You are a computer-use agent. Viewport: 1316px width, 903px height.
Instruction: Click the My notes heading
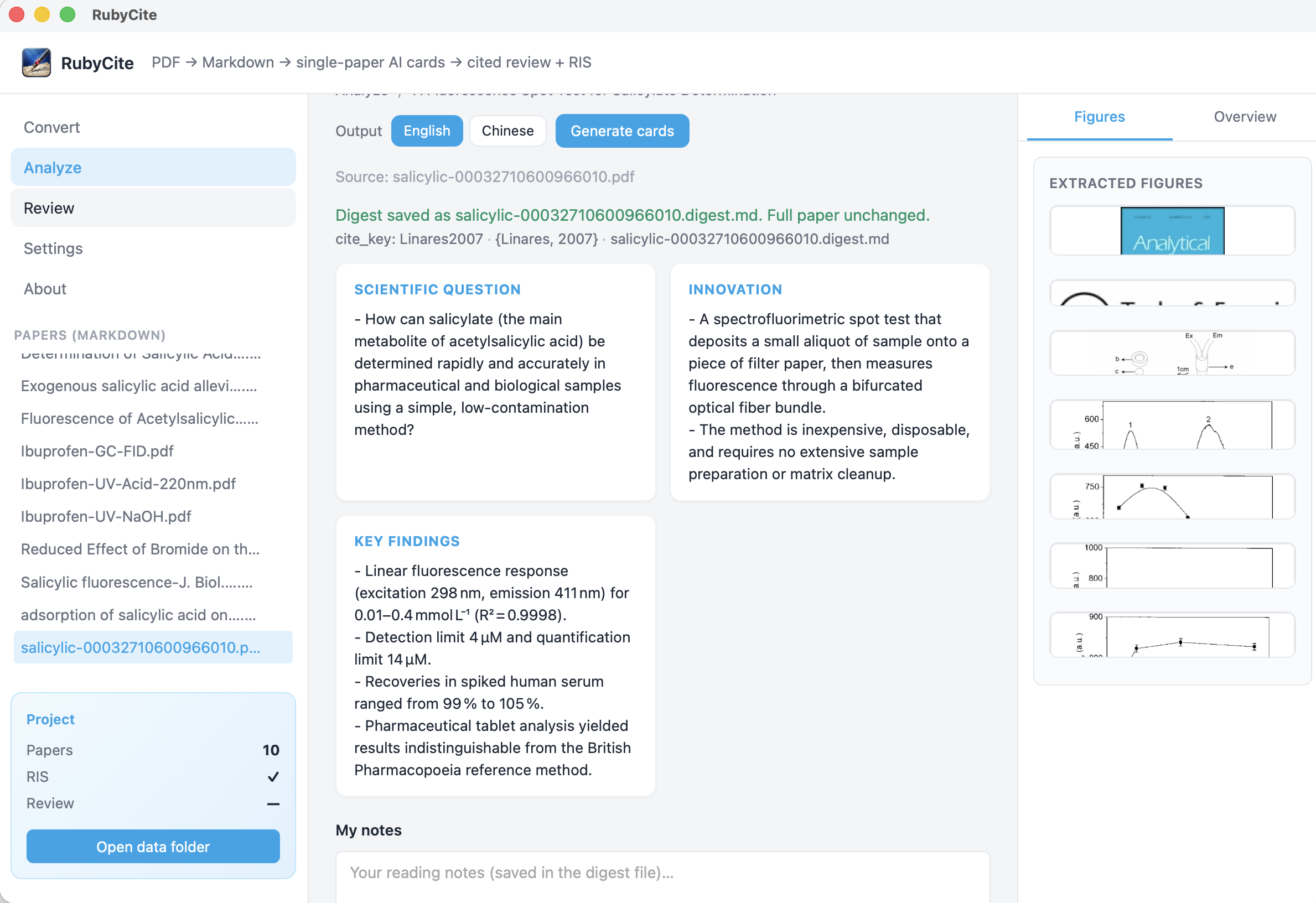[x=369, y=830]
